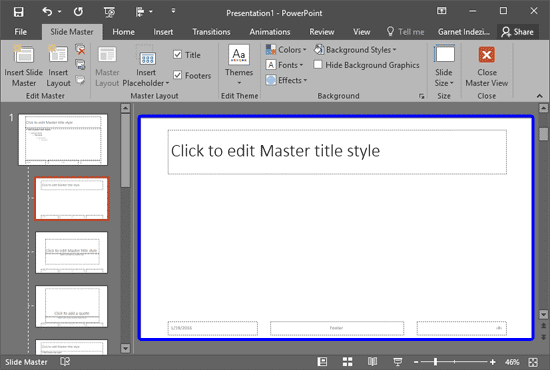550x370 pixels.
Task: Expand the Colors dropdown
Action: click(286, 50)
